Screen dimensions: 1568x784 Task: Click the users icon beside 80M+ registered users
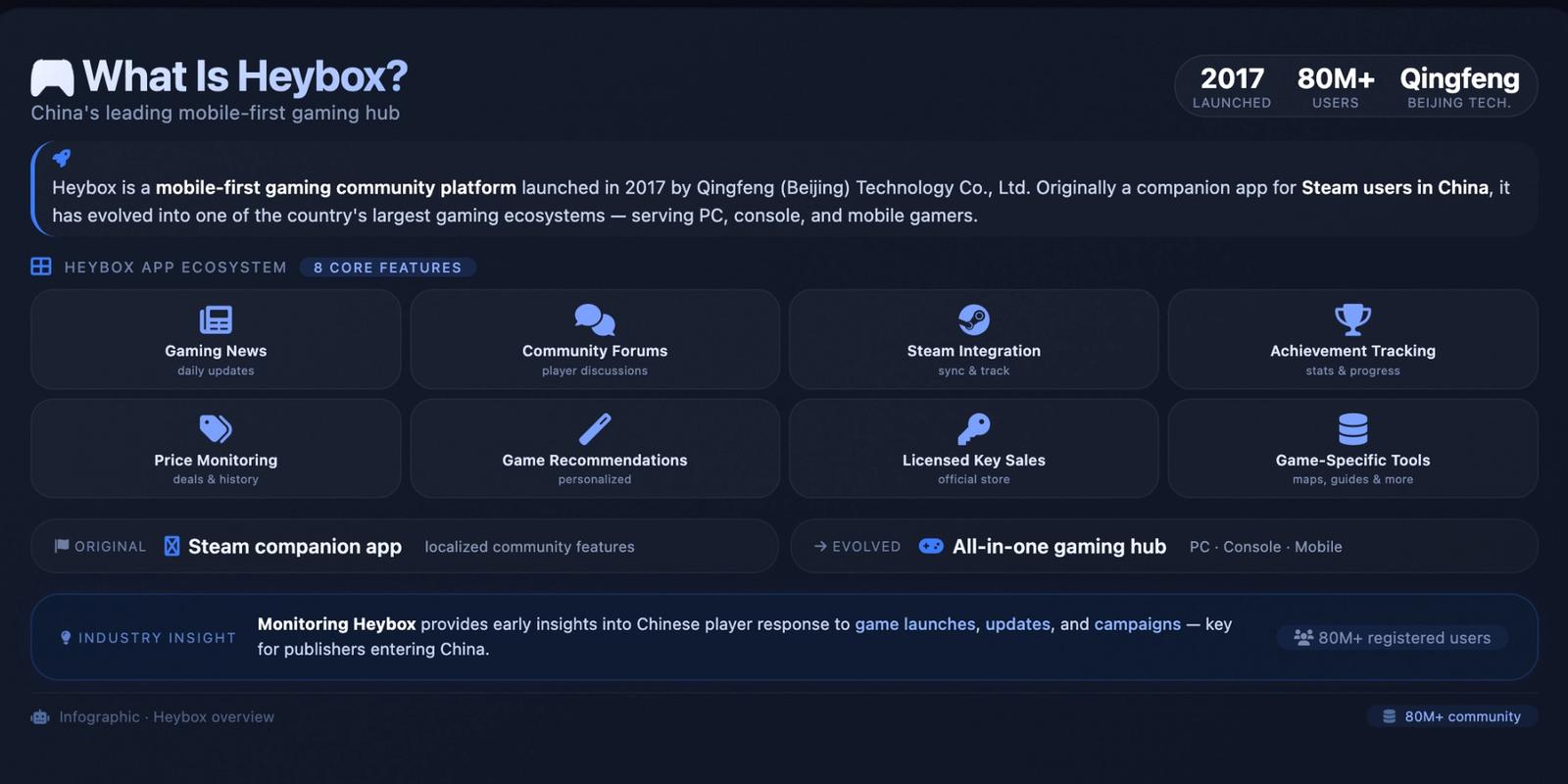1303,638
